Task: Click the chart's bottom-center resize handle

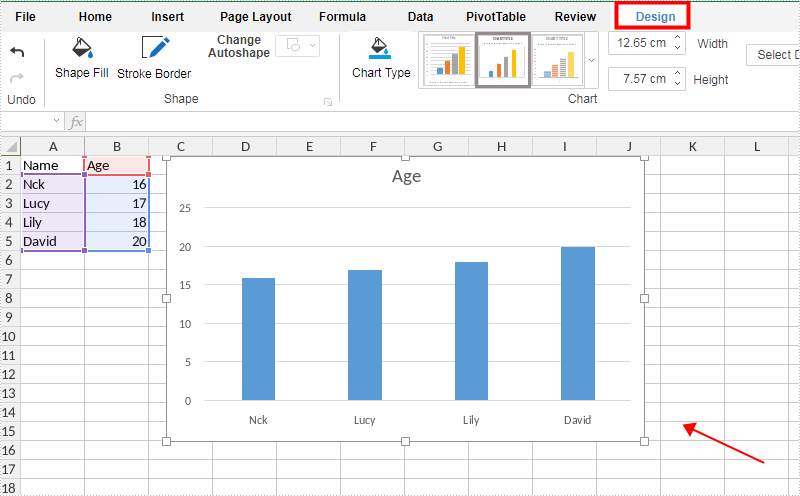Action: pos(405,441)
